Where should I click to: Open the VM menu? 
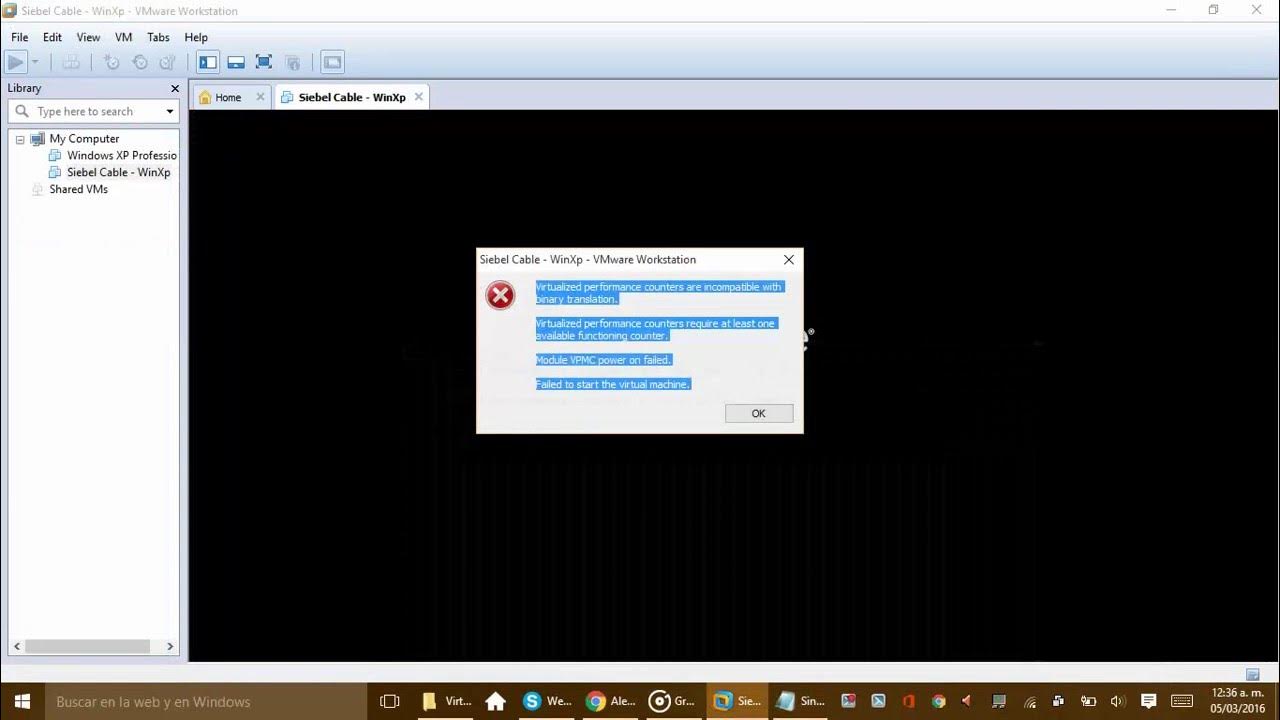coord(123,37)
